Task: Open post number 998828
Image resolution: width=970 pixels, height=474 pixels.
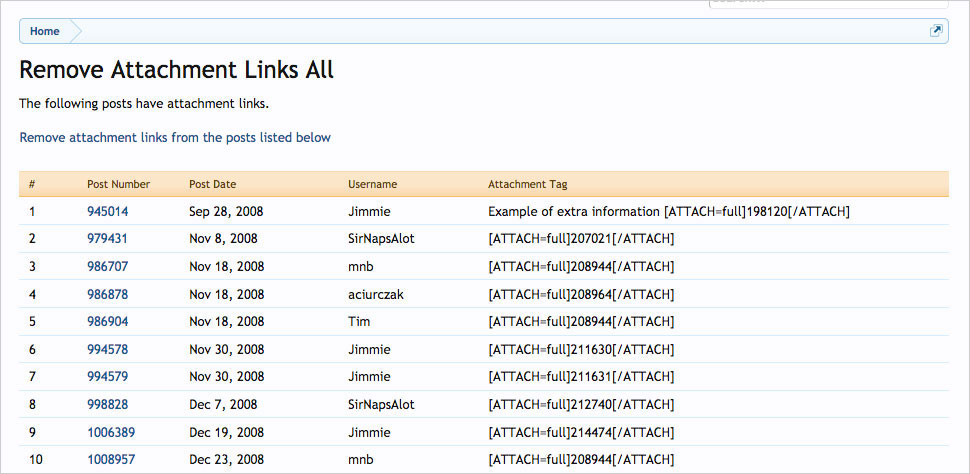Action: (107, 405)
